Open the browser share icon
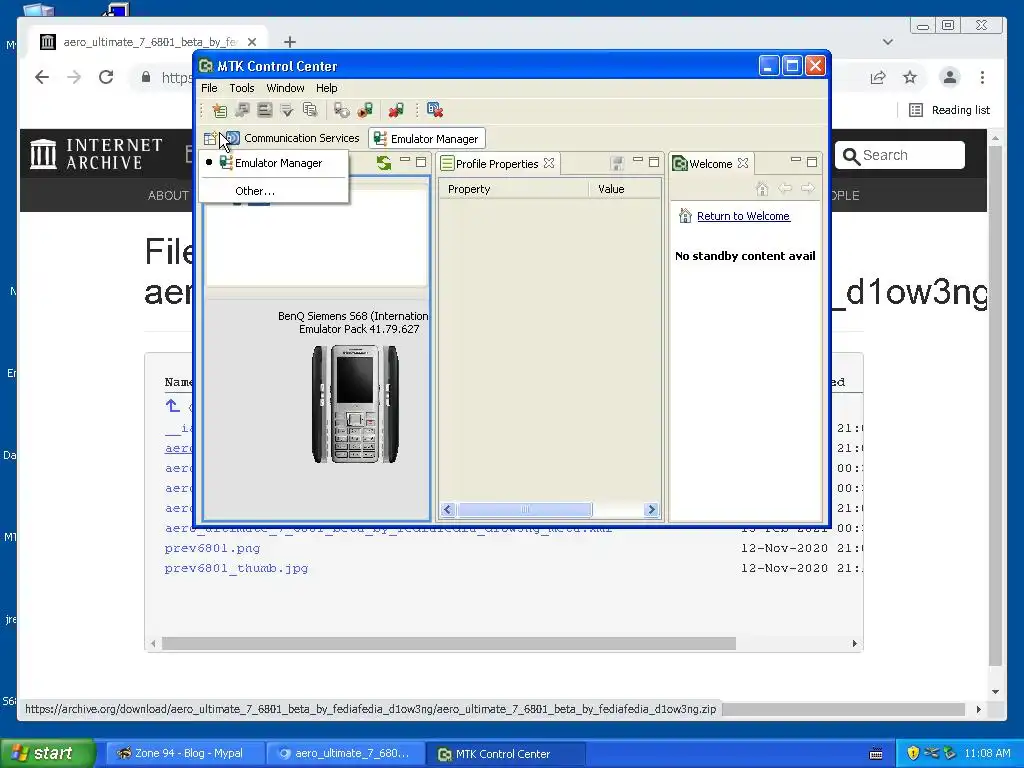 tap(878, 78)
